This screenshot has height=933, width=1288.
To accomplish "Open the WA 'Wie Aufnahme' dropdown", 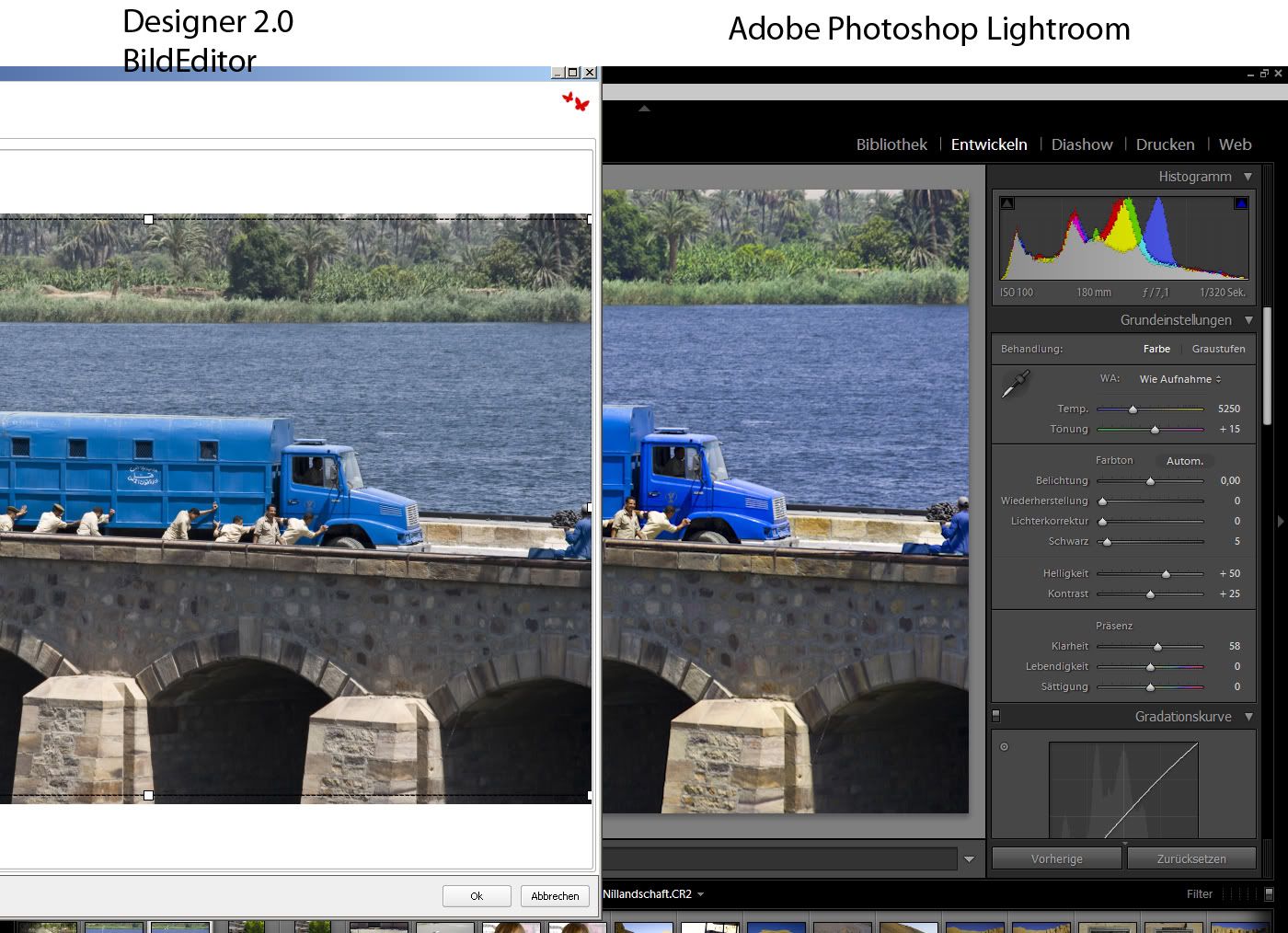I will pos(1180,379).
